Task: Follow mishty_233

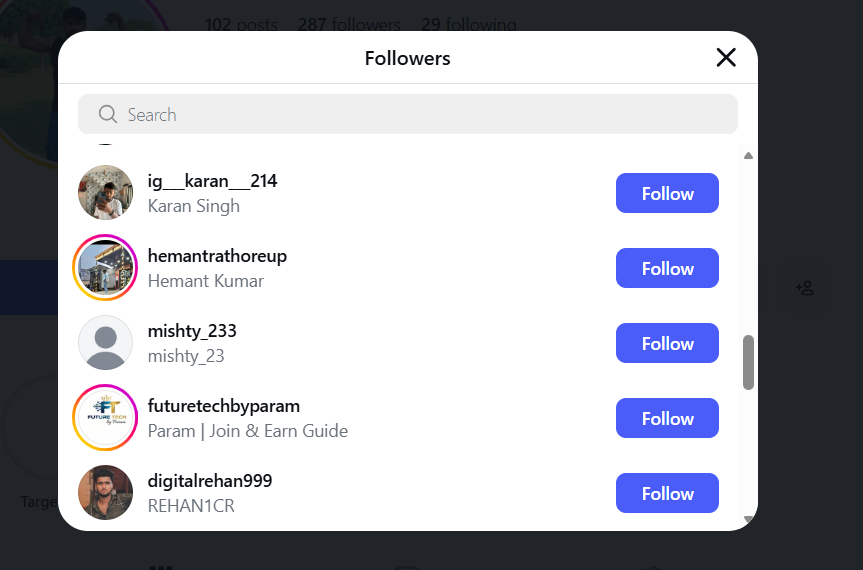Action: click(x=667, y=343)
